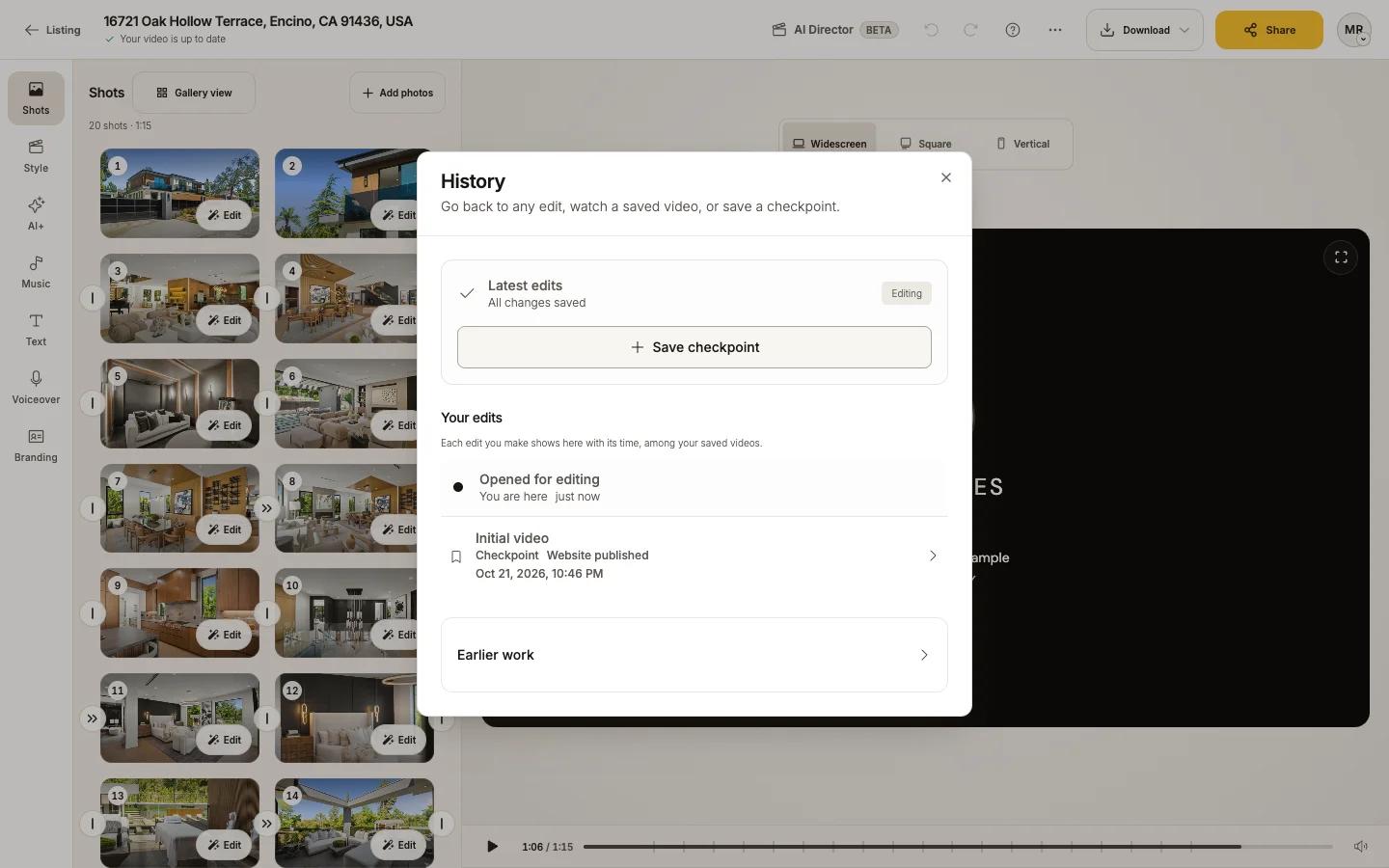Edit shot 1 photo
The width and height of the screenshot is (1389, 868).
(x=224, y=215)
